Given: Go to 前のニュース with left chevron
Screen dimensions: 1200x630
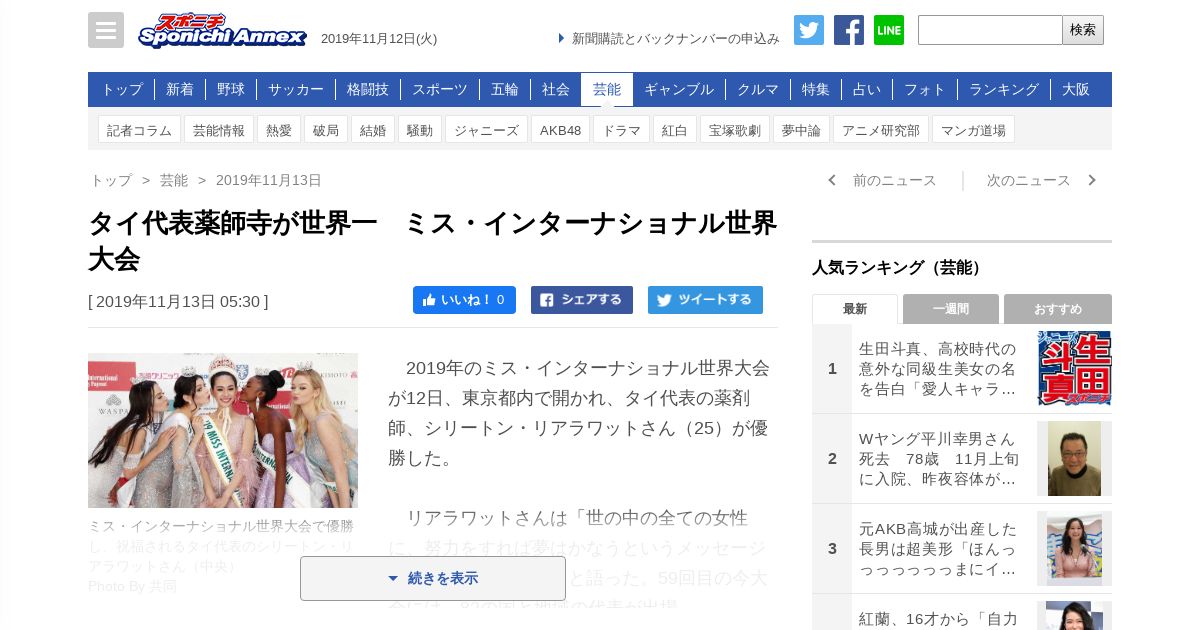Looking at the screenshot, I should [882, 180].
